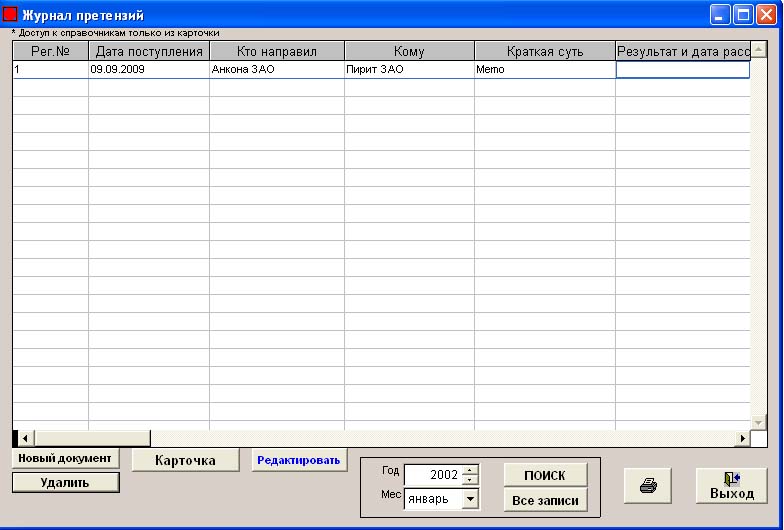Click the Удалить delete button
This screenshot has height=530, width=784.
pos(65,482)
